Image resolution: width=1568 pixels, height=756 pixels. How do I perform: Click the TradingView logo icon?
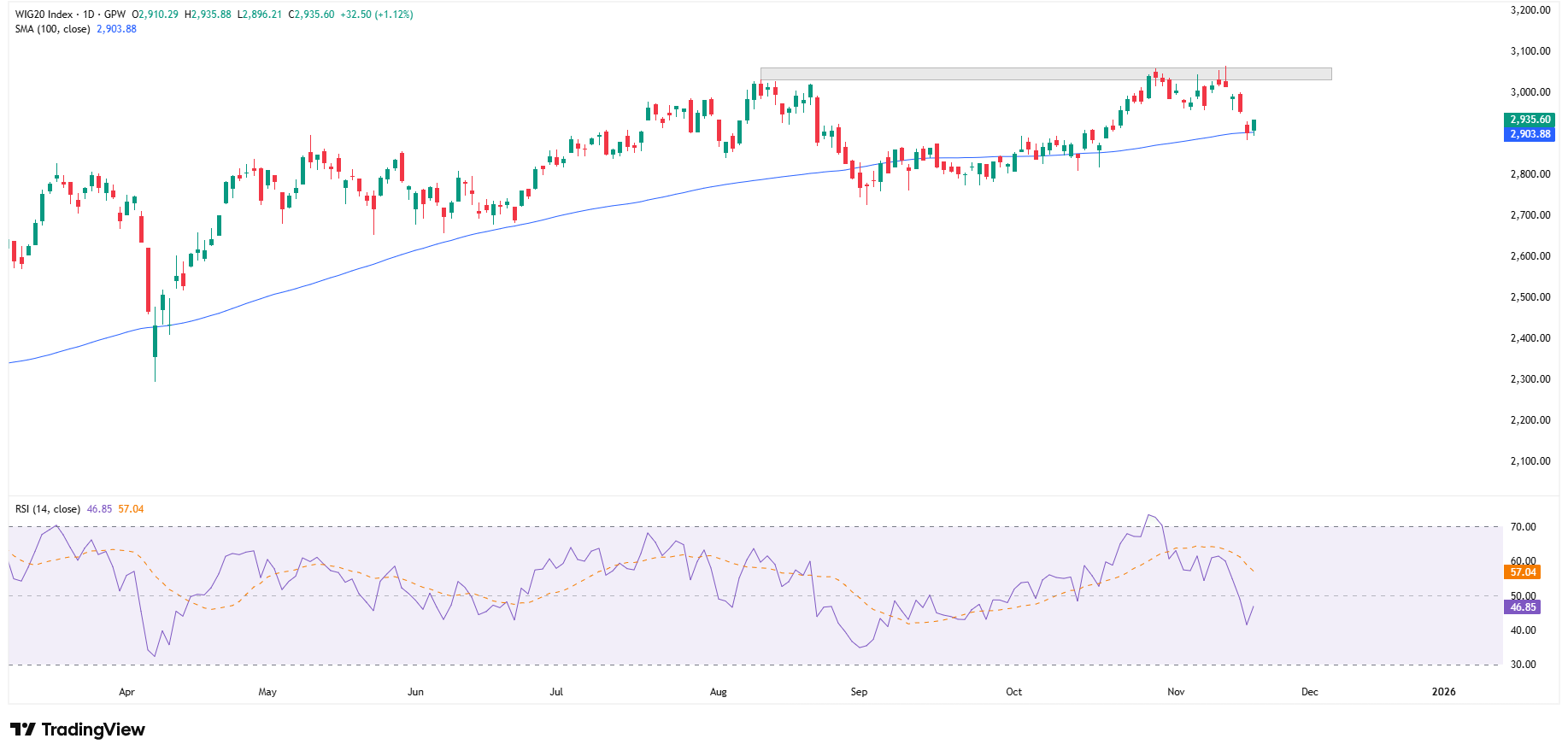click(23, 730)
